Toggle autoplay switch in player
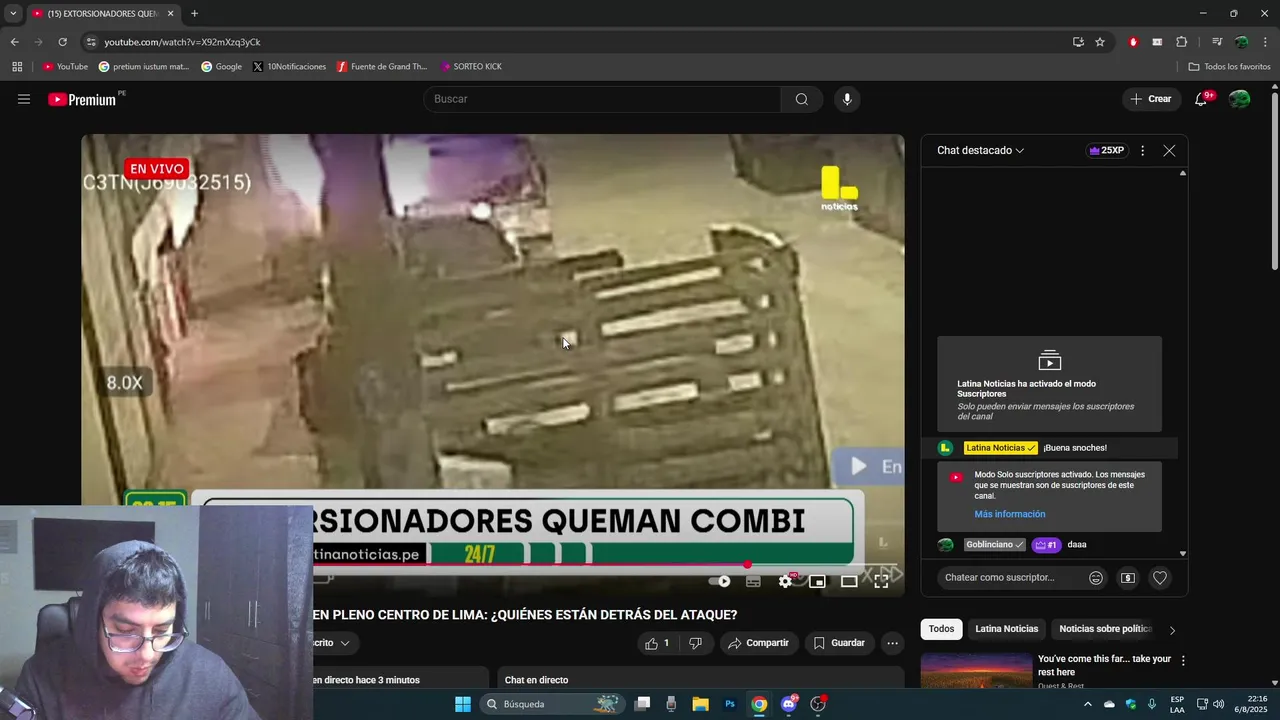Image resolution: width=1280 pixels, height=720 pixels. [x=719, y=581]
